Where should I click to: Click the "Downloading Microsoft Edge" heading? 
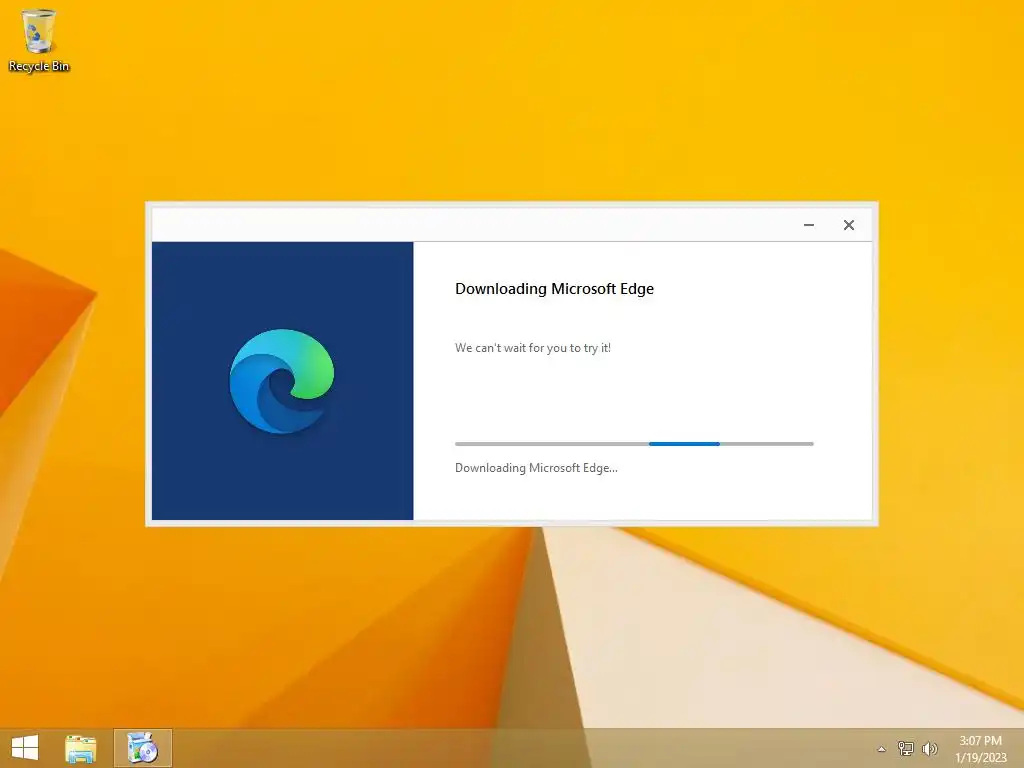point(554,289)
